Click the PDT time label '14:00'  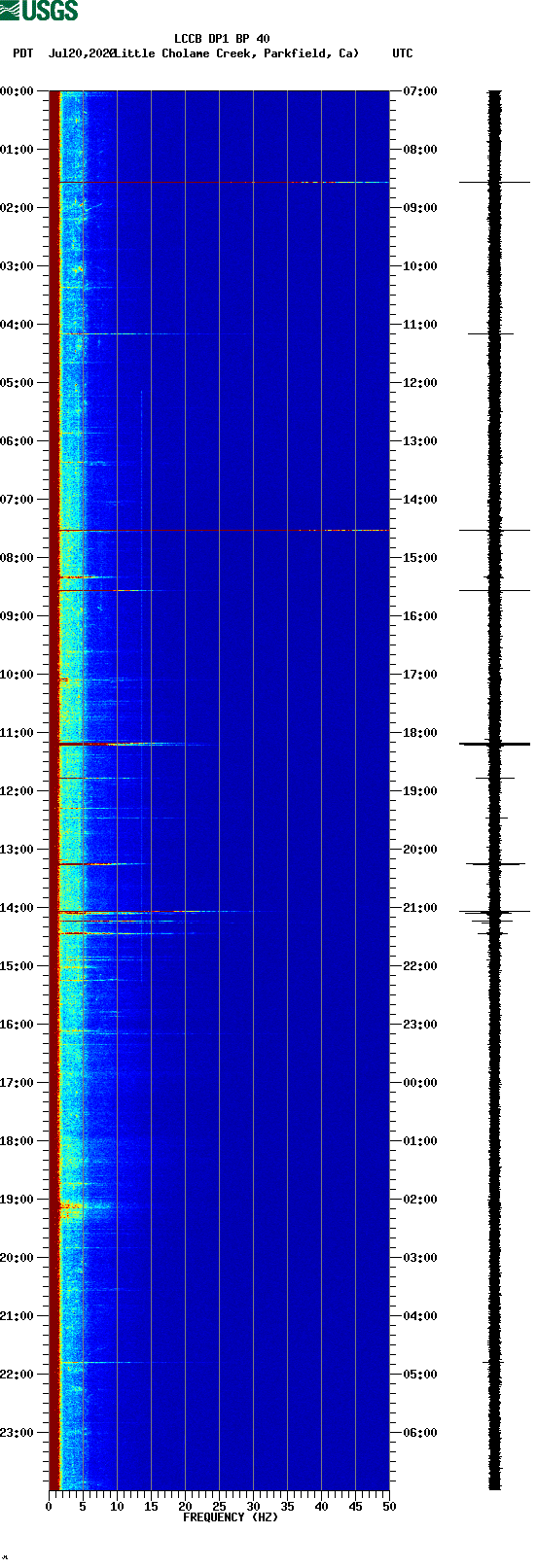18,908
